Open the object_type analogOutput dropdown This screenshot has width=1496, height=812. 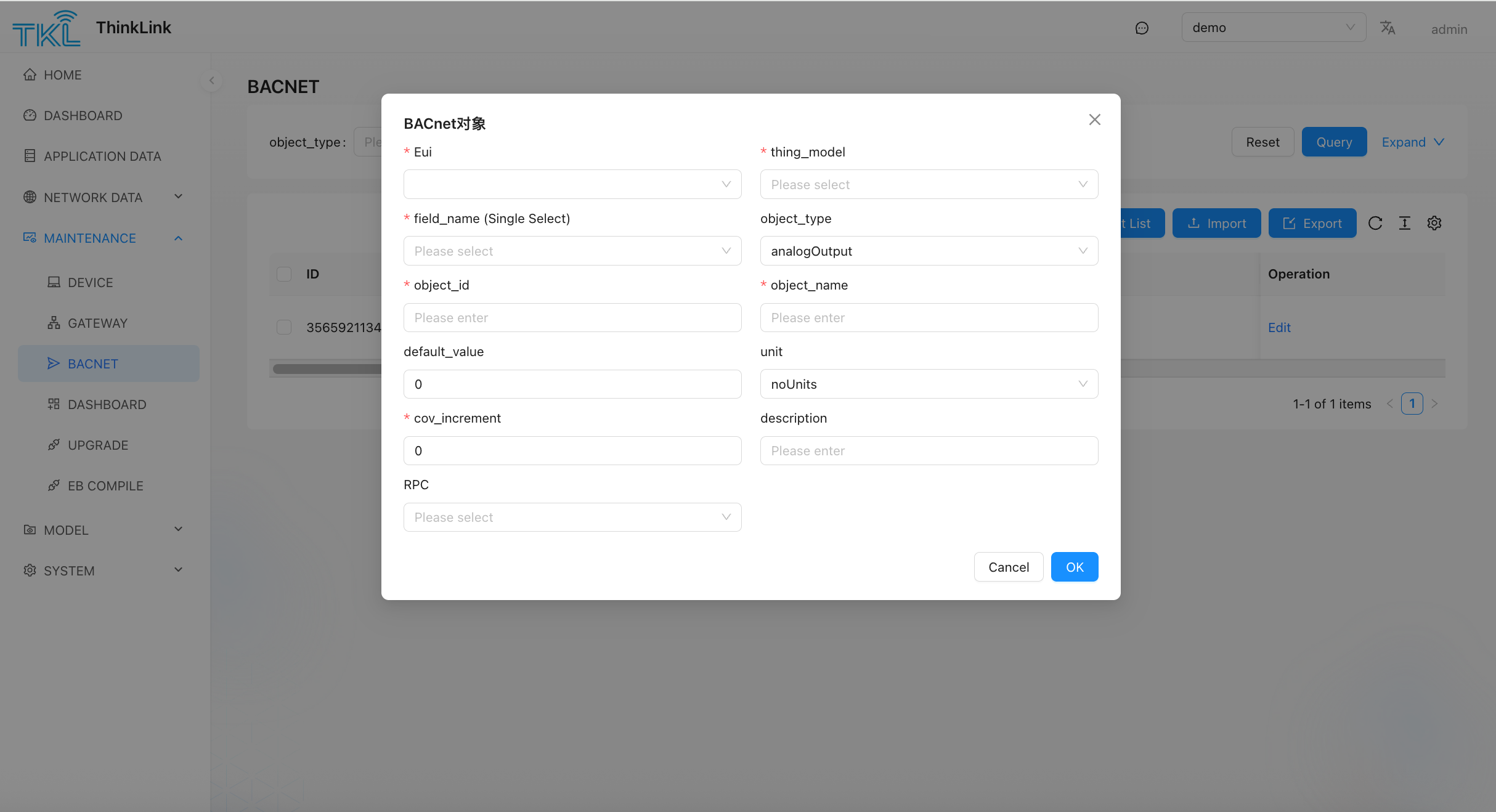point(929,251)
